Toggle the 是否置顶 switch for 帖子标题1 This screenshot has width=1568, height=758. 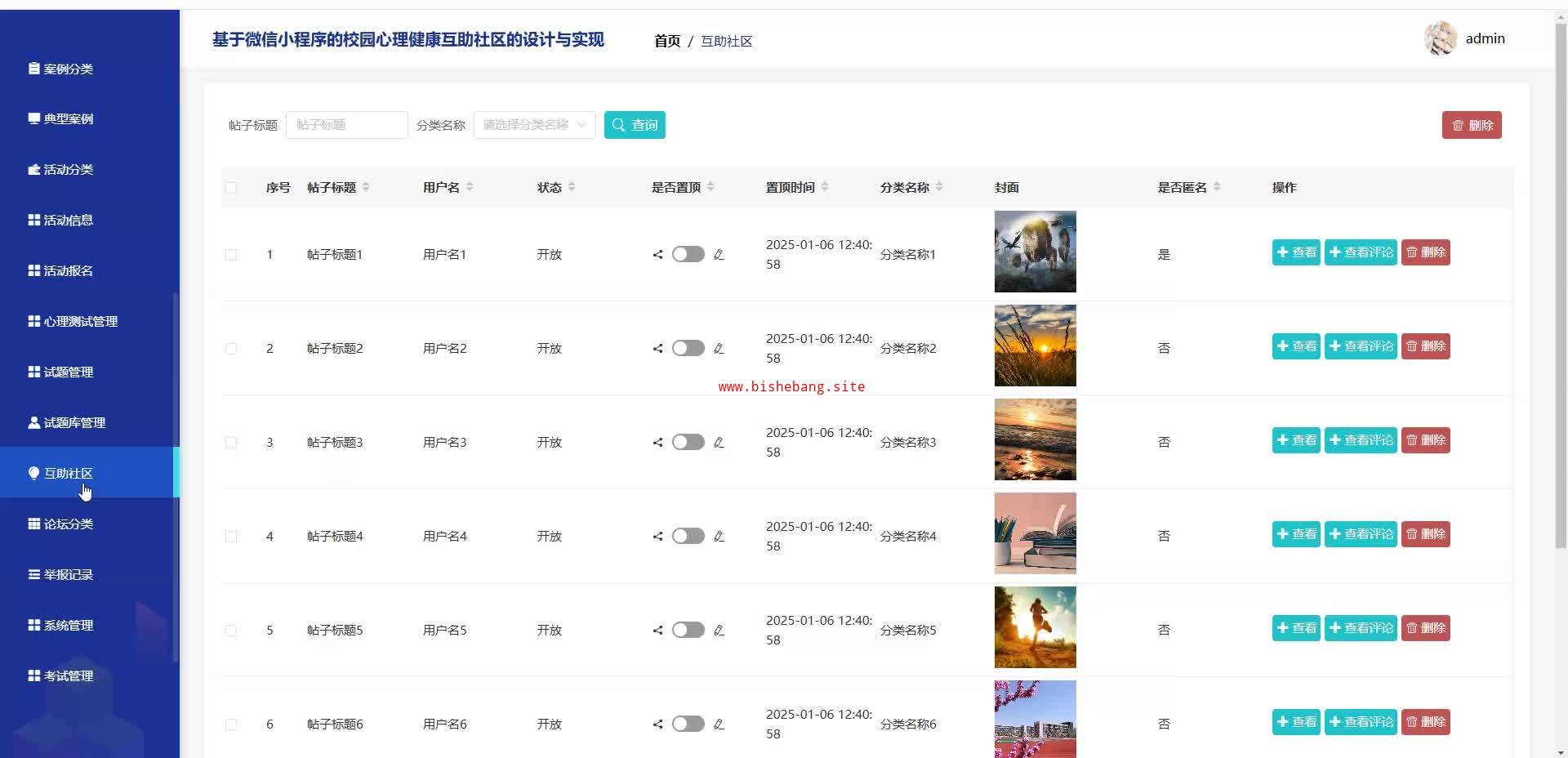688,255
